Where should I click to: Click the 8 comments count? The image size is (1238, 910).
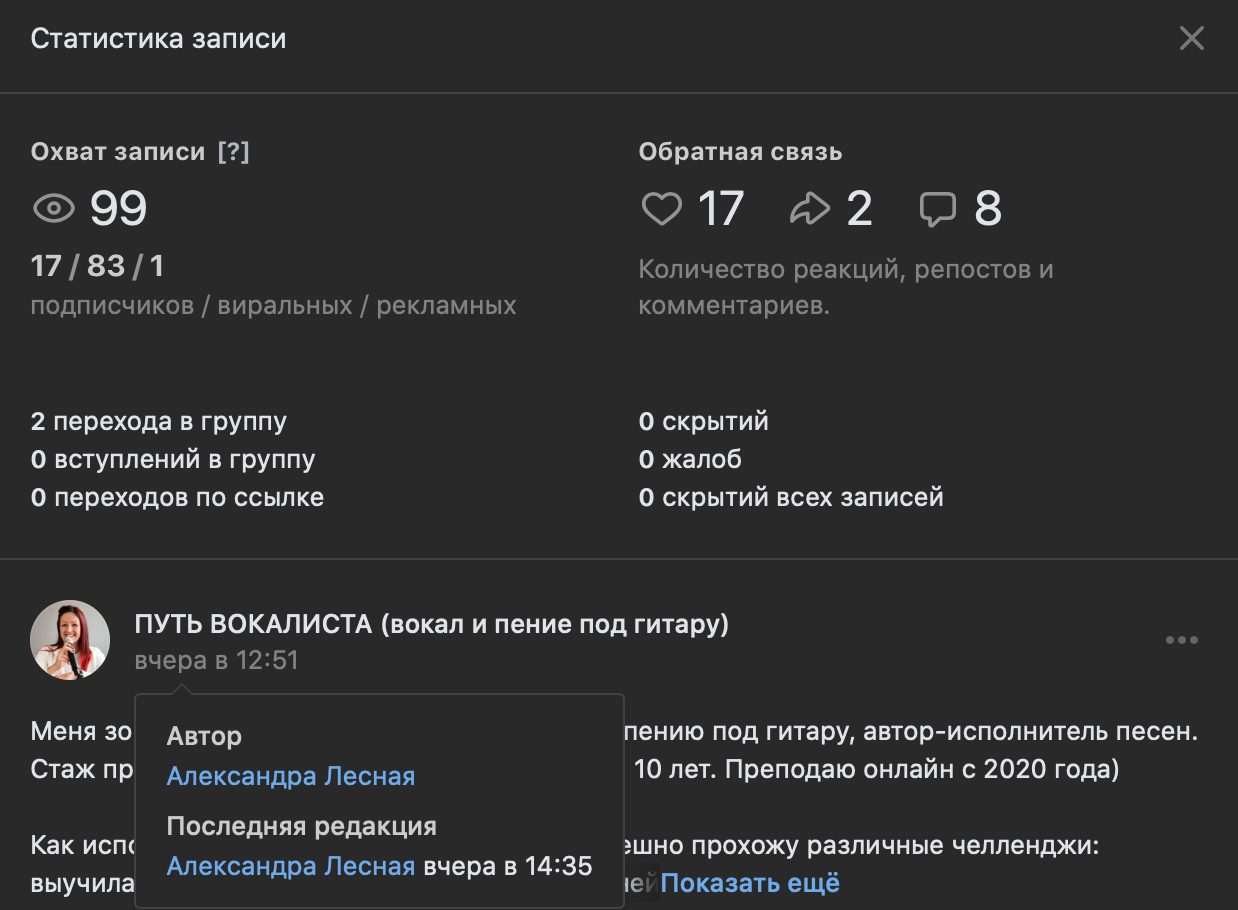(987, 209)
